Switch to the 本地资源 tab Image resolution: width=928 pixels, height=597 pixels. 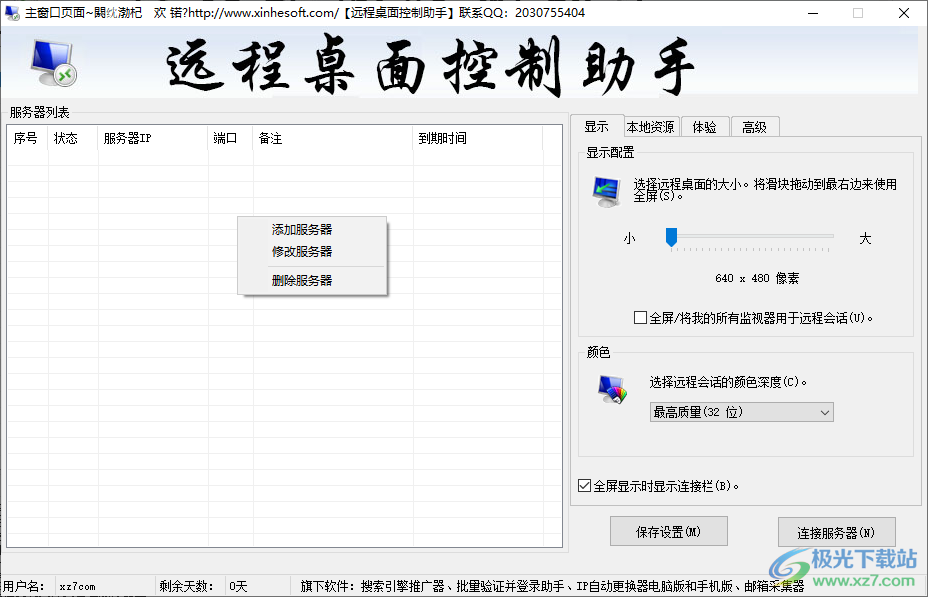point(651,126)
